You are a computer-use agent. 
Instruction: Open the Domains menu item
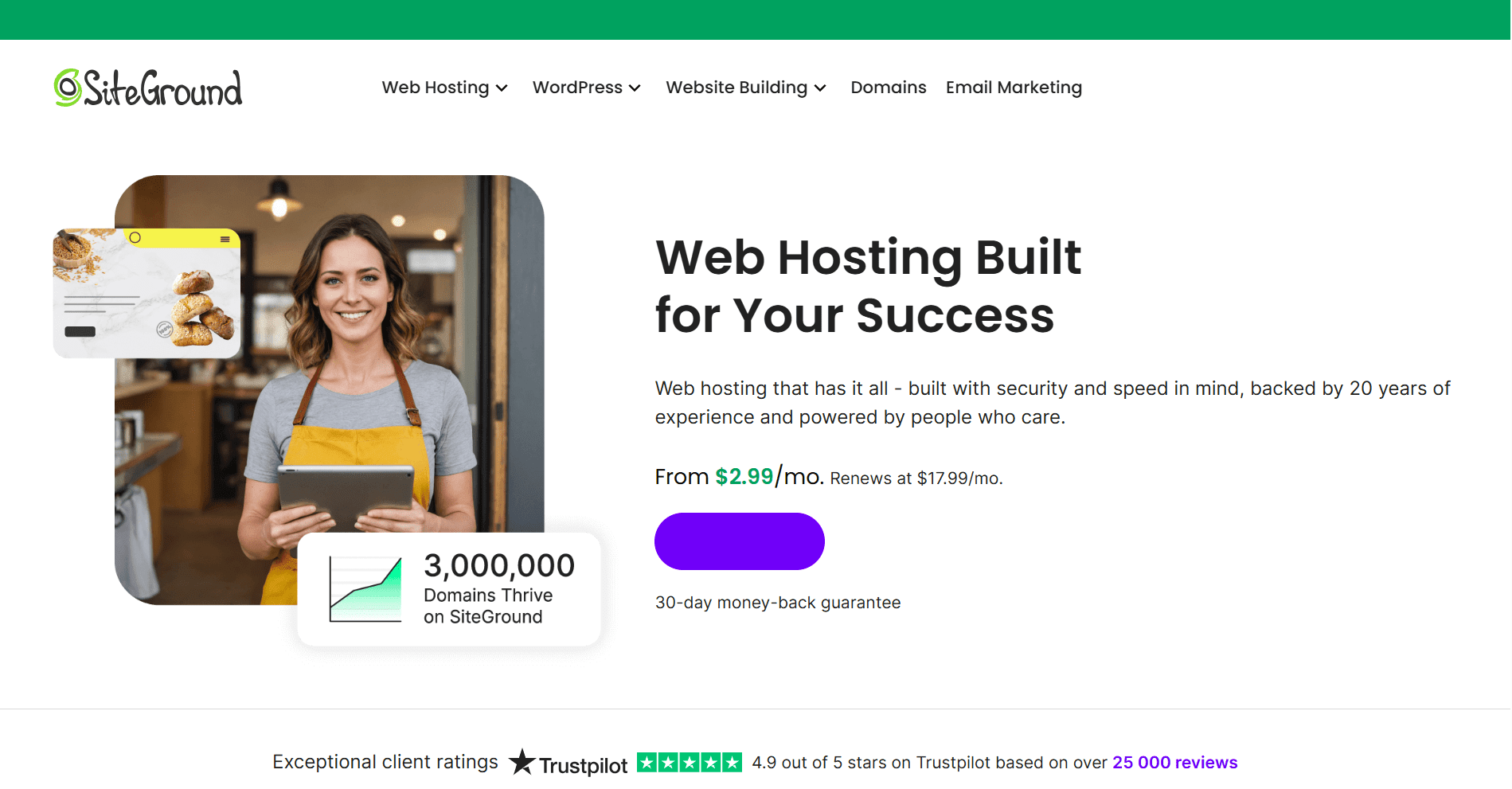[x=889, y=88]
